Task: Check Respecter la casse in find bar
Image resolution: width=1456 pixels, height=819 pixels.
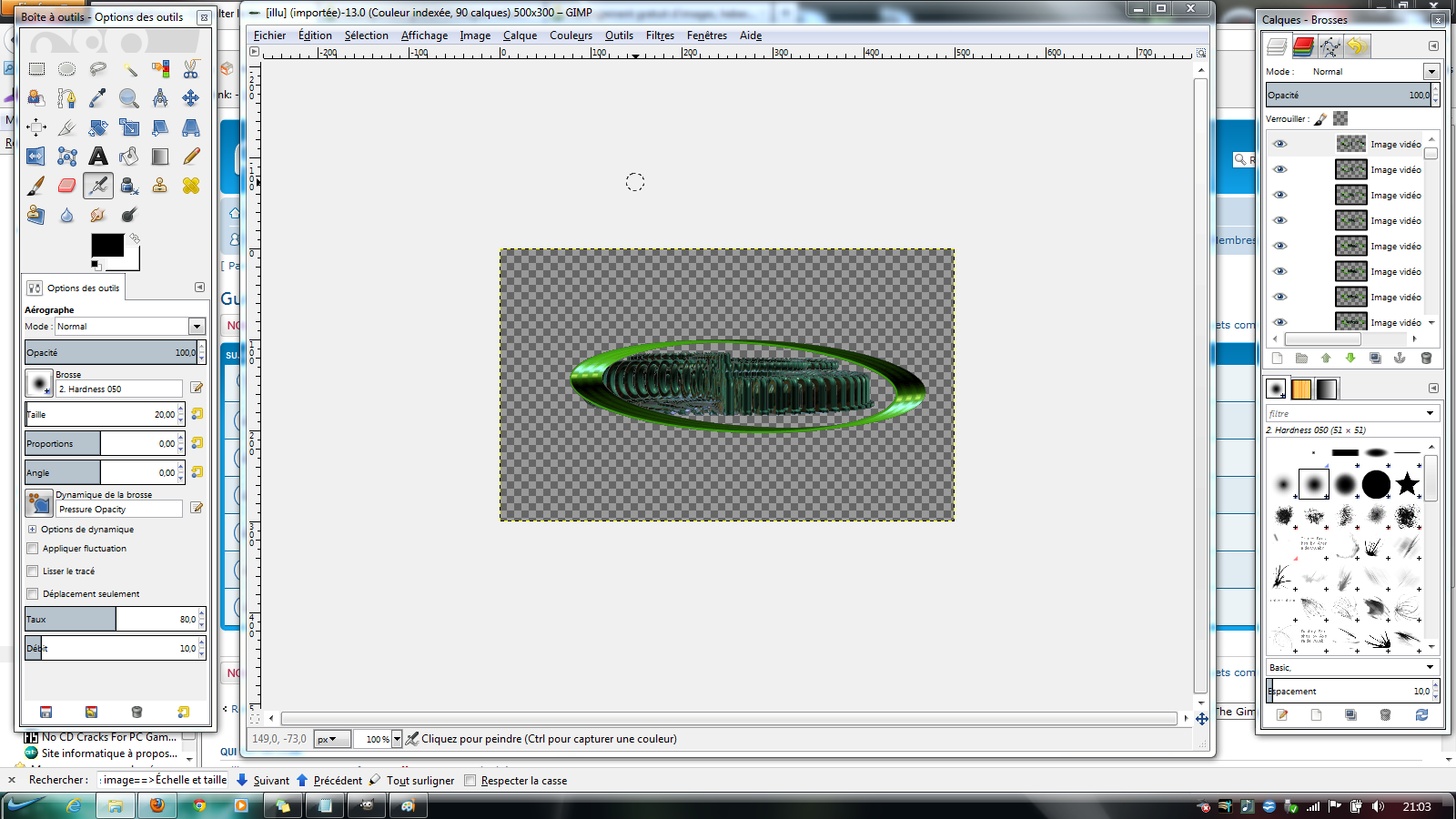Action: tap(470, 781)
